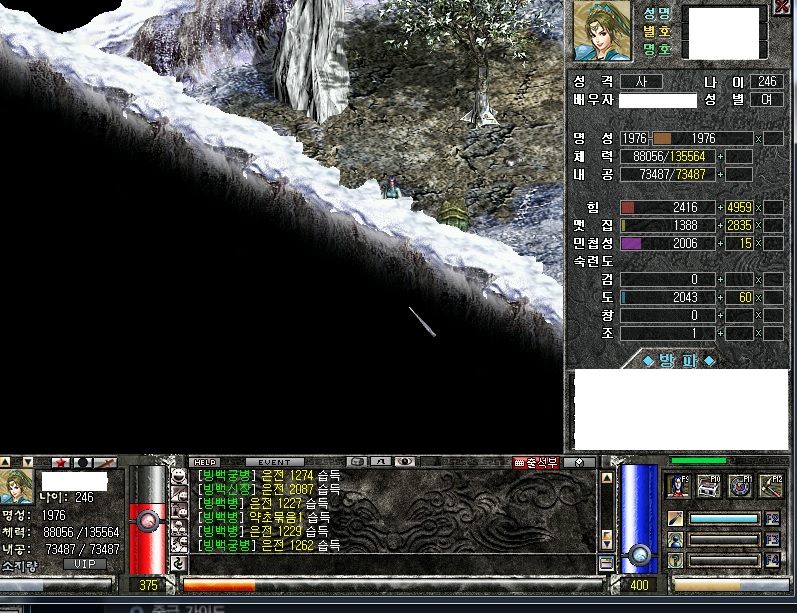
Task: Click the chat window toggle icon
Action: [x=606, y=563]
